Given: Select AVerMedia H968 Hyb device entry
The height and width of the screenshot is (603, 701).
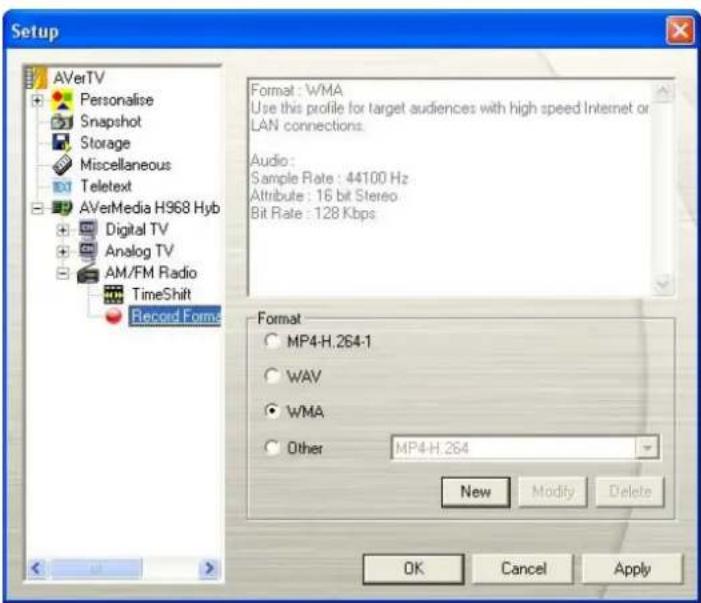Looking at the screenshot, I should pos(149,208).
